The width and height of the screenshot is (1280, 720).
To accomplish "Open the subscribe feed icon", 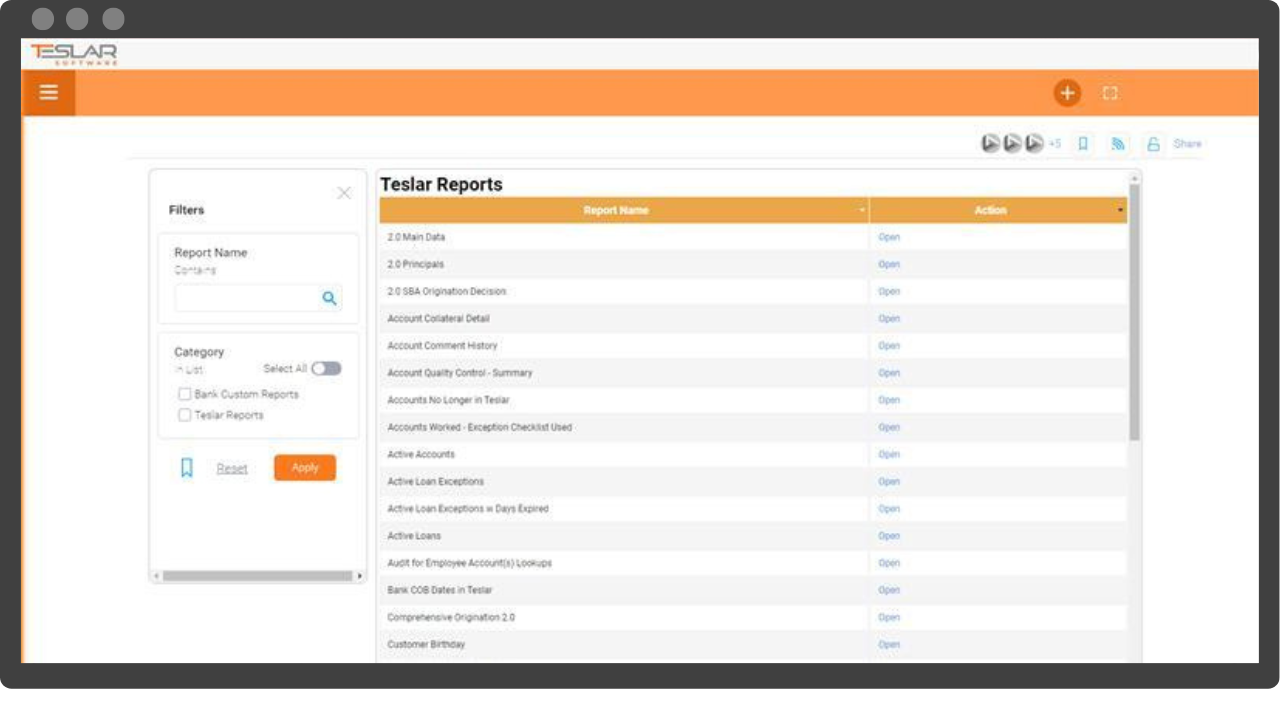I will 1118,144.
